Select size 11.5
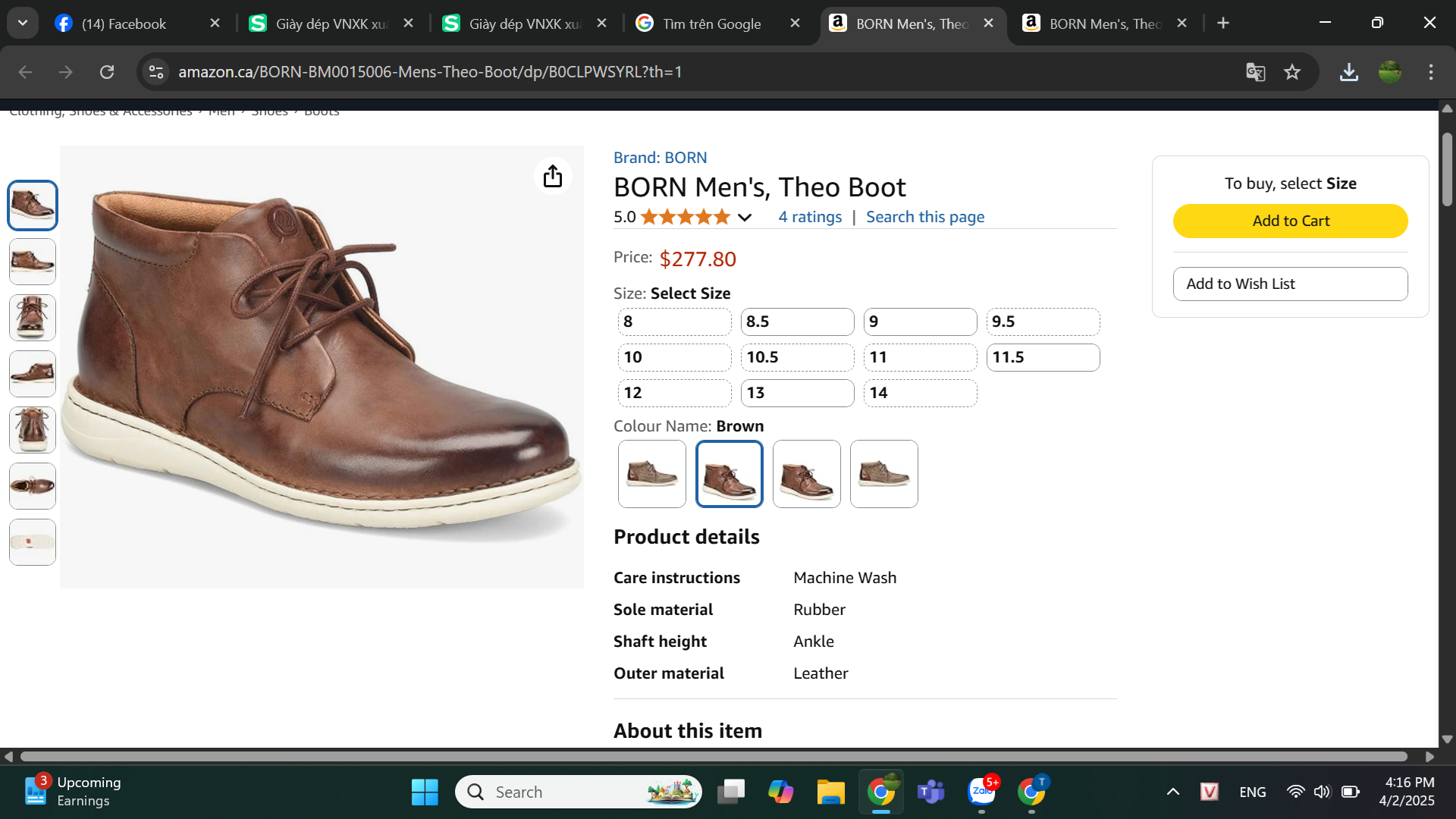The width and height of the screenshot is (1456, 819). pyautogui.click(x=1043, y=357)
